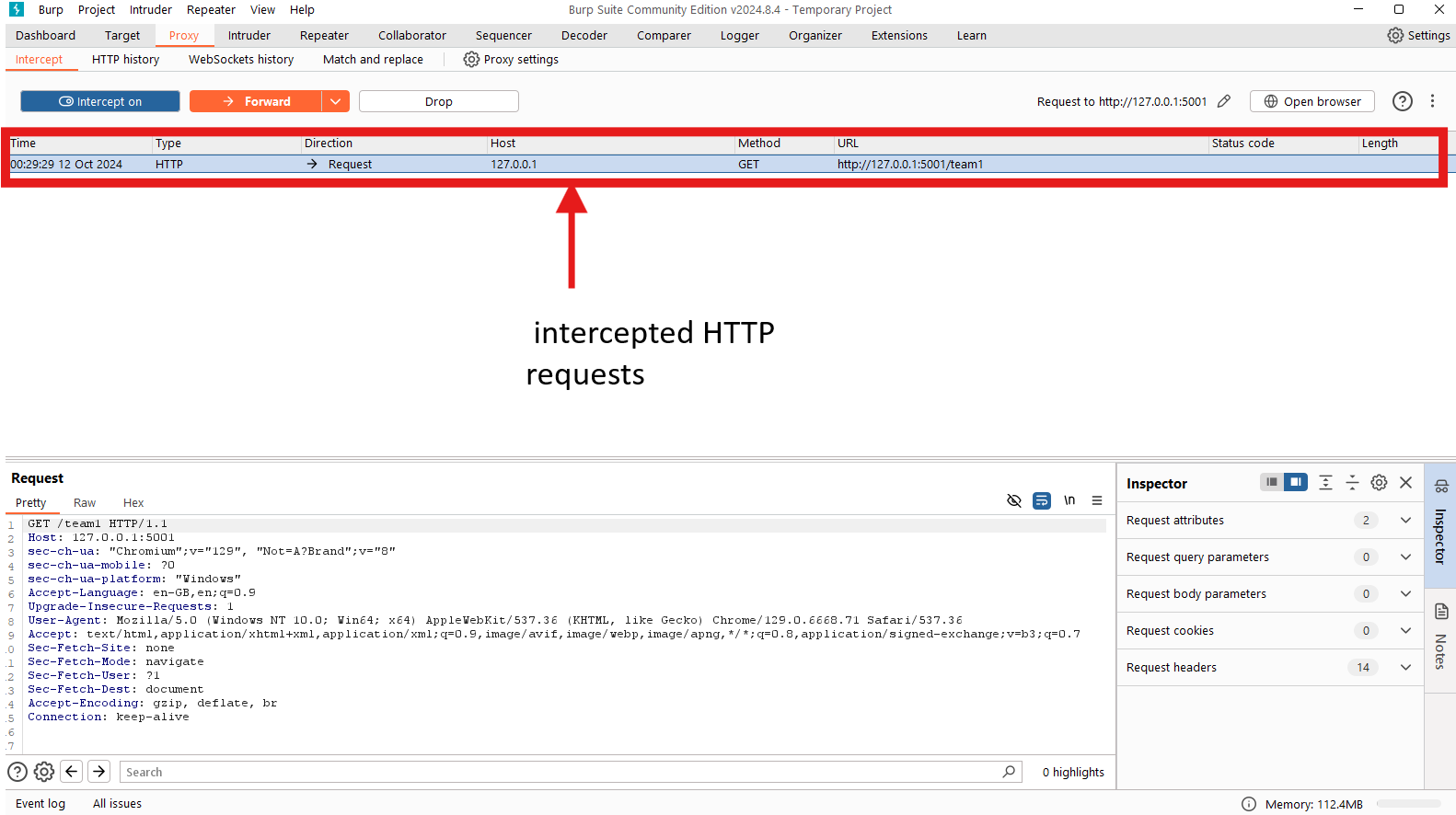Sort by the URL column header
This screenshot has width=1456, height=815.
(1021, 143)
